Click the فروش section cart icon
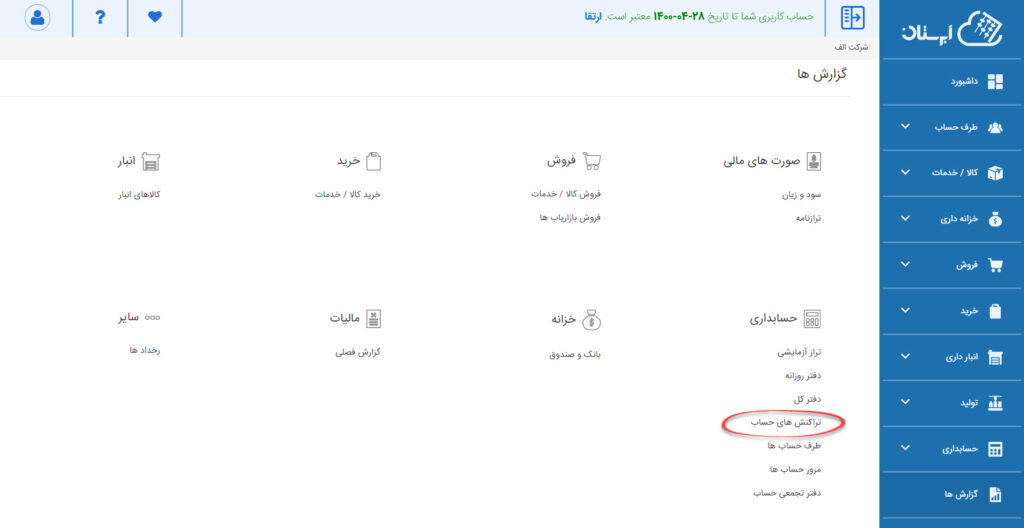Screen dimensions: 1024x528 592,161
